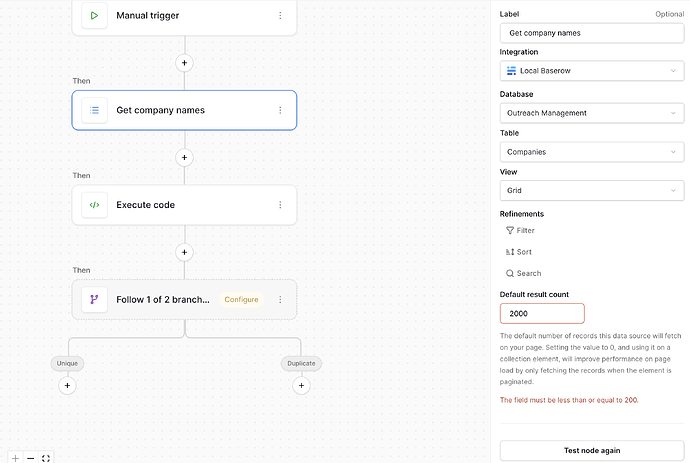Viewport: 690px width, 463px height.
Task: Zoom out the workflow canvas
Action: pos(30,458)
